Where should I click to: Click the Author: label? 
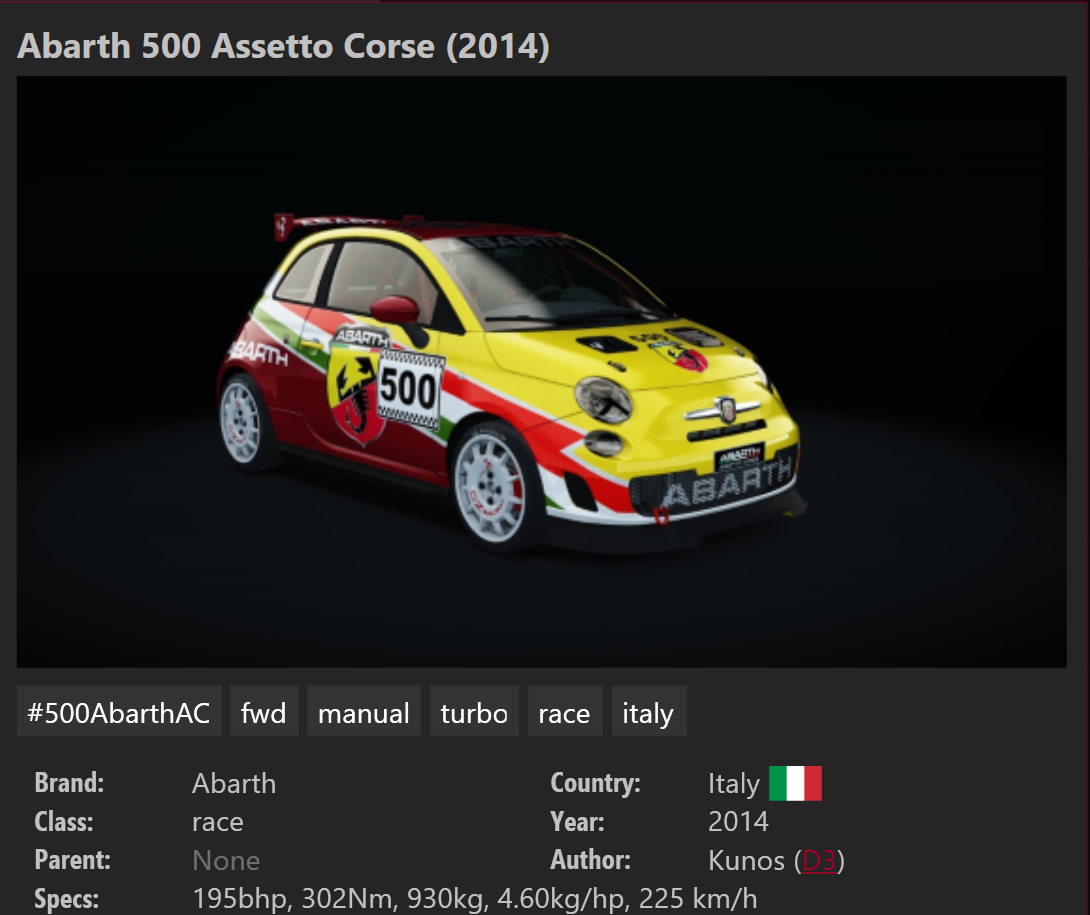pyautogui.click(x=591, y=860)
